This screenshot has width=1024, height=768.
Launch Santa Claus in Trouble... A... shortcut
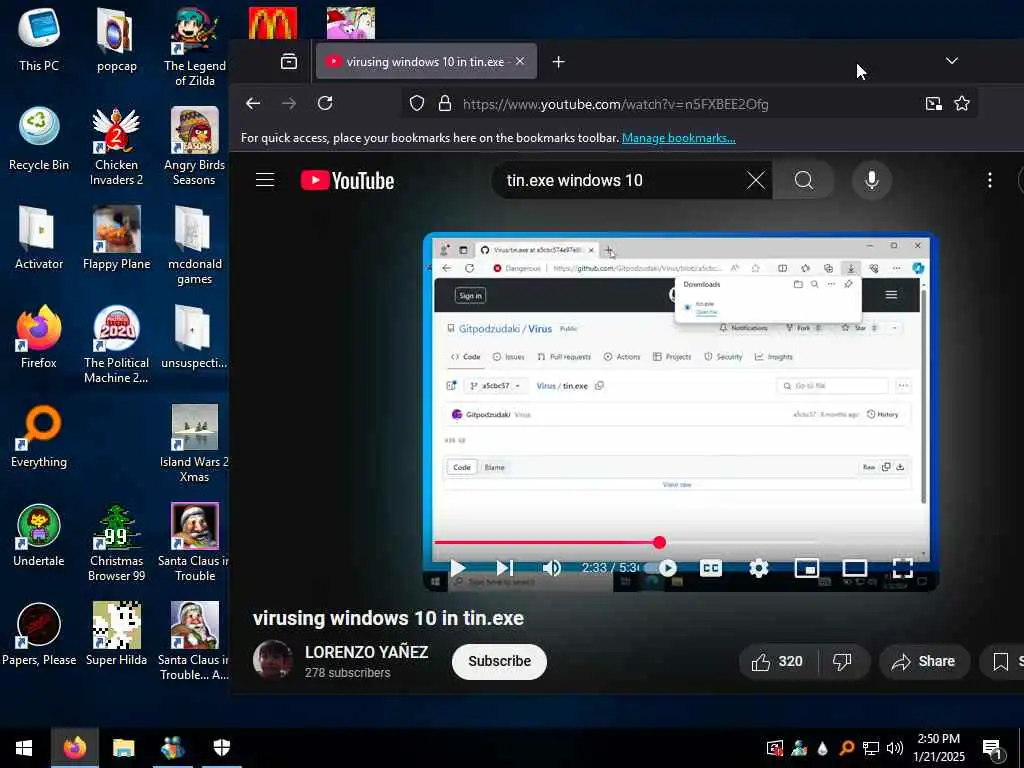pyautogui.click(x=195, y=643)
